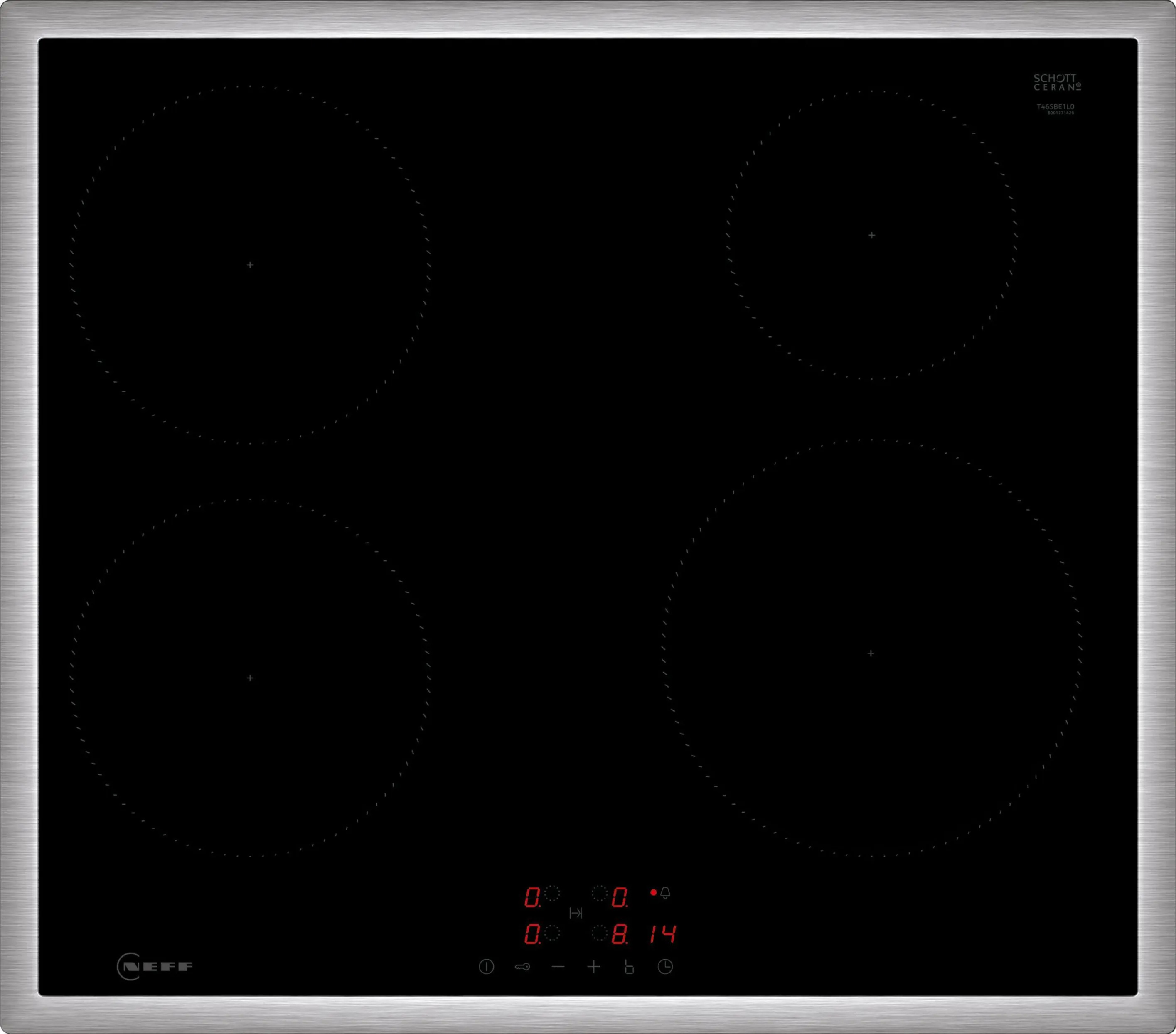Viewport: 1176px width, 1034px height.
Task: Click the NEFF brand logo
Action: click(x=155, y=966)
